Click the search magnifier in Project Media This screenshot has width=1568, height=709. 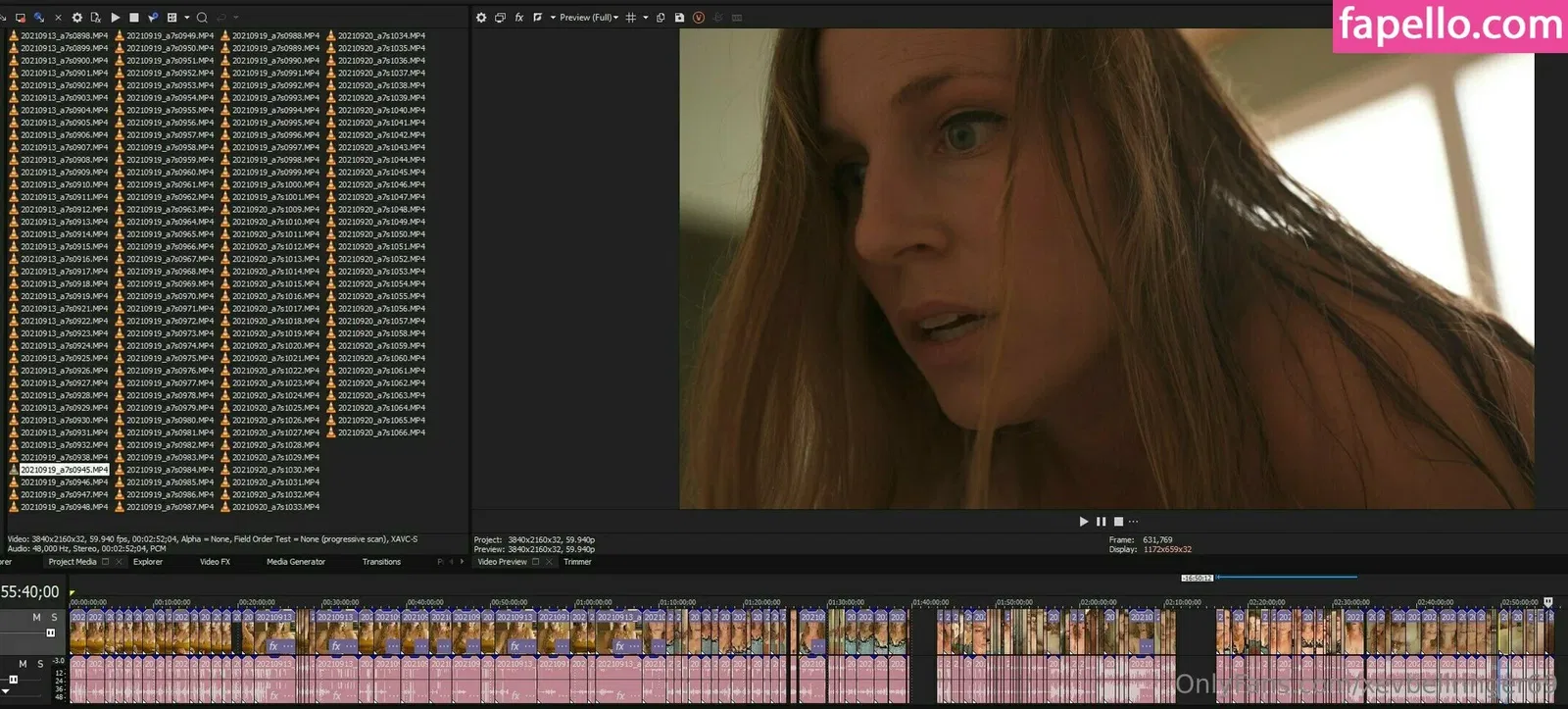click(x=202, y=18)
